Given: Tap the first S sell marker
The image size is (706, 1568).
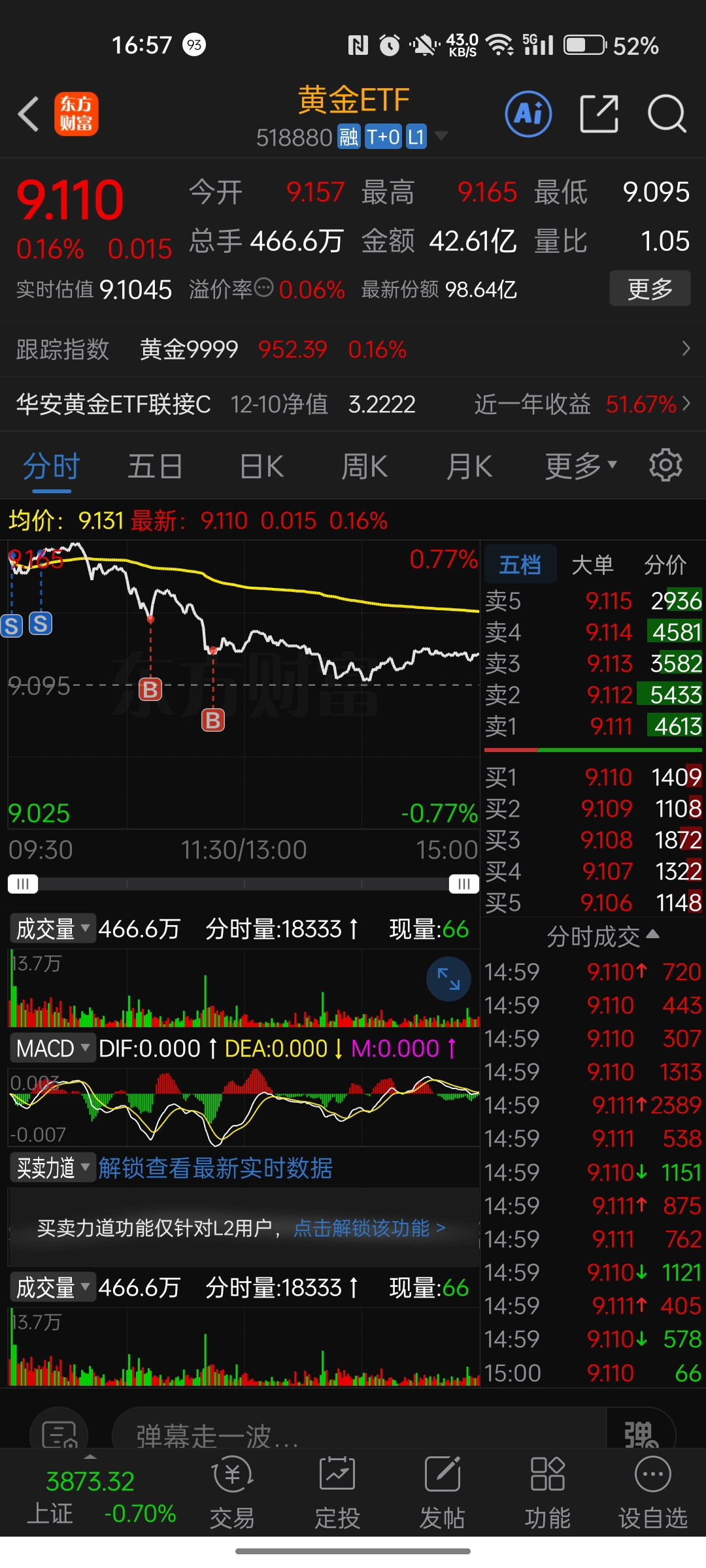Looking at the screenshot, I should click(11, 626).
